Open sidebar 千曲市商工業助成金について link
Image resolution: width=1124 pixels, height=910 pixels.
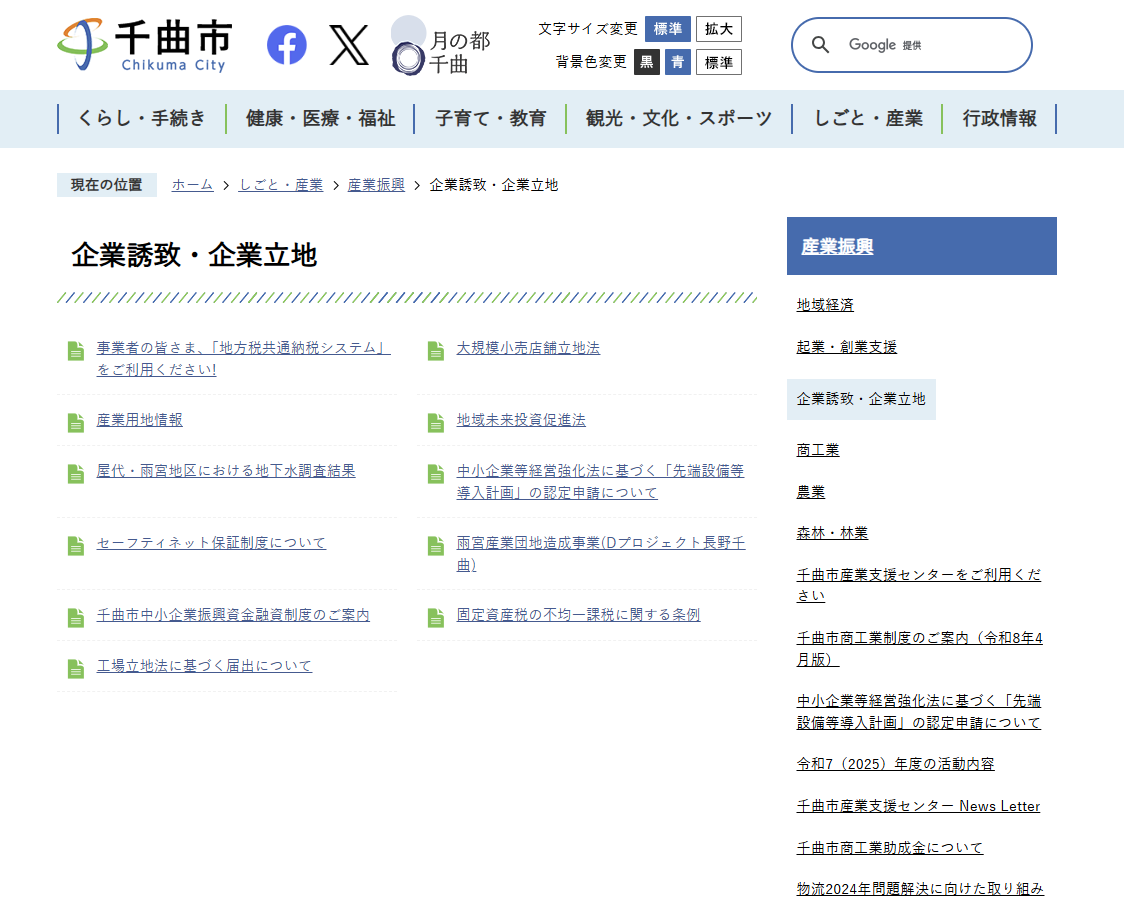[890, 848]
